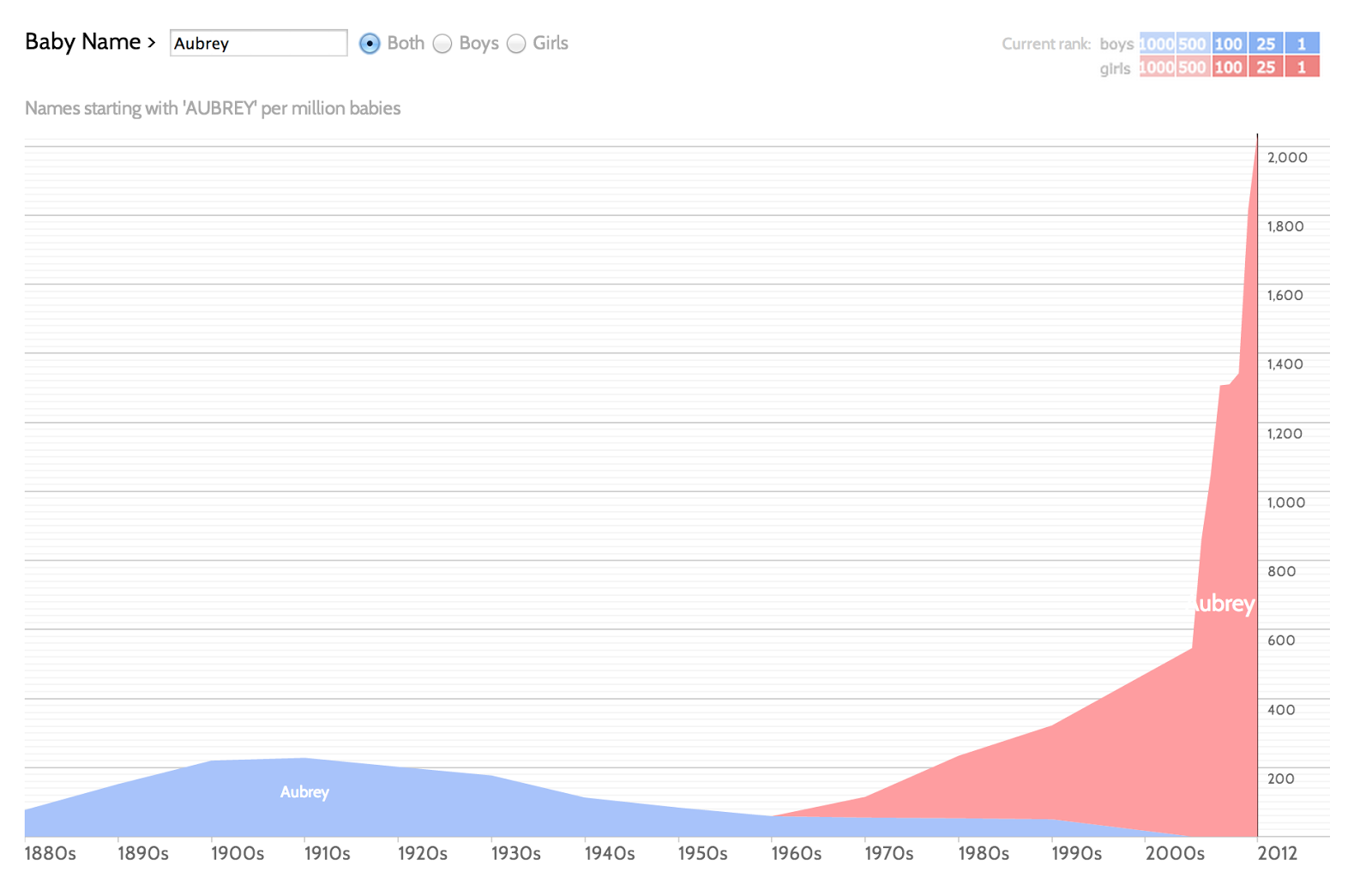Click the 1910s decade label
Image resolution: width=1372 pixels, height=896 pixels.
click(x=328, y=853)
